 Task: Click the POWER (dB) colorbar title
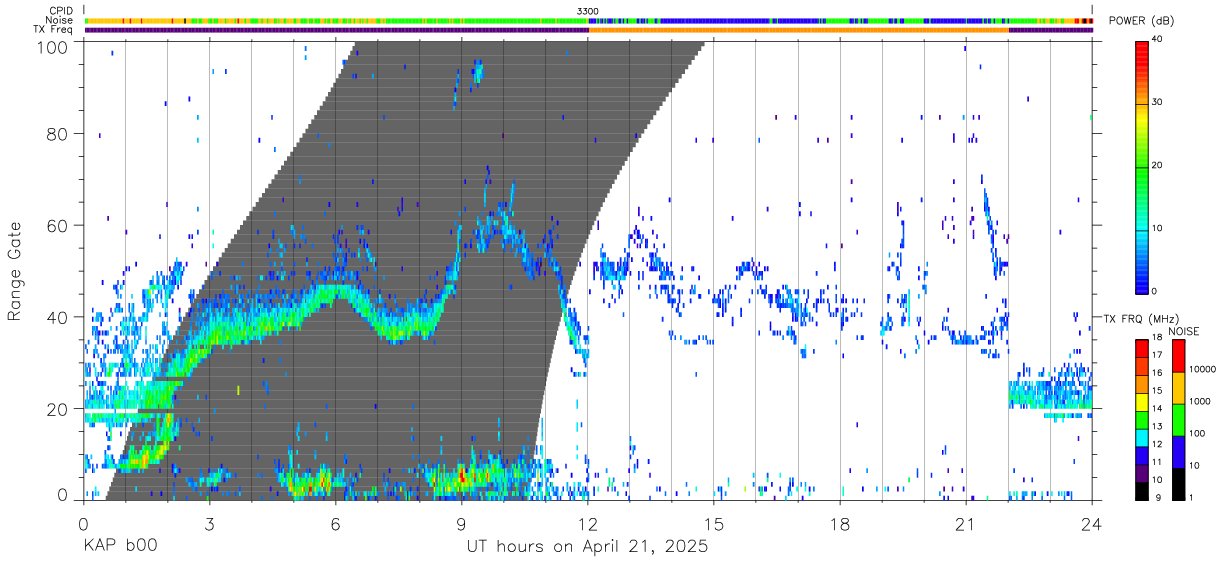(x=1141, y=22)
